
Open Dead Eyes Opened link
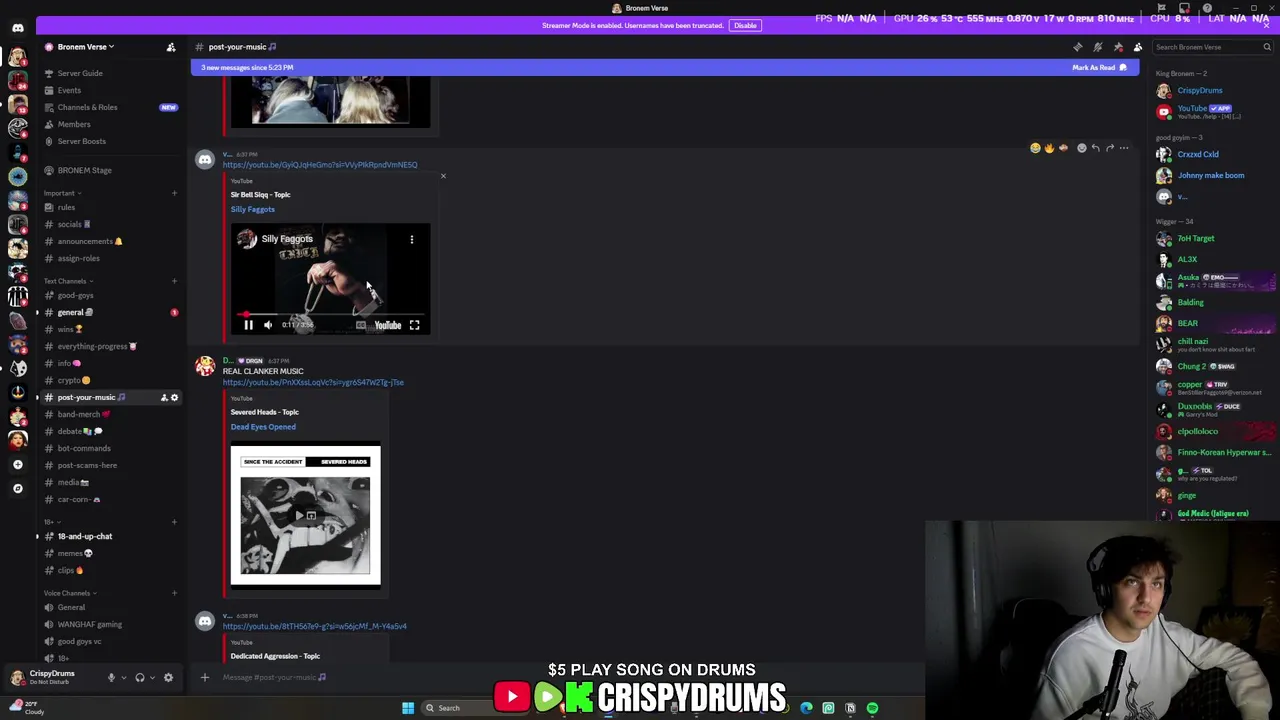click(x=263, y=427)
